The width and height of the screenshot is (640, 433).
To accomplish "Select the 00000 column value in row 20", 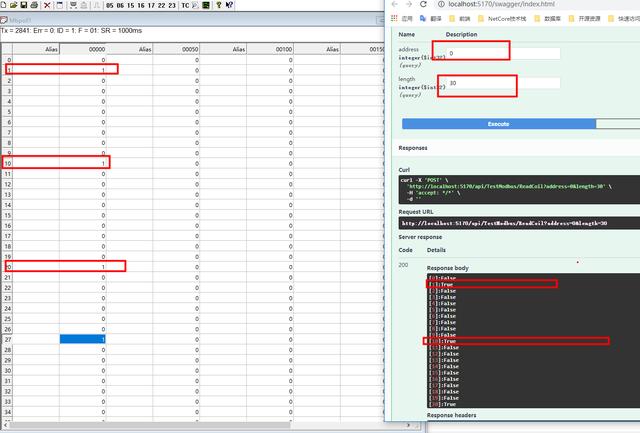I will click(x=83, y=266).
